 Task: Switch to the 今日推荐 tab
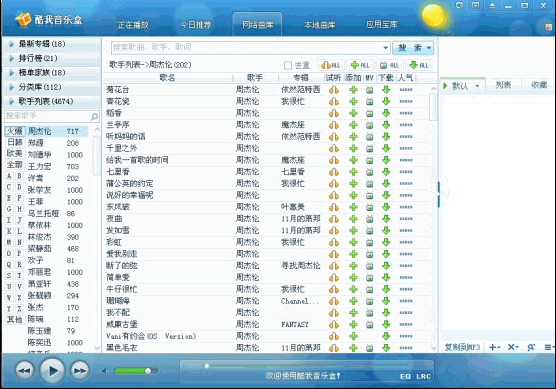click(195, 25)
